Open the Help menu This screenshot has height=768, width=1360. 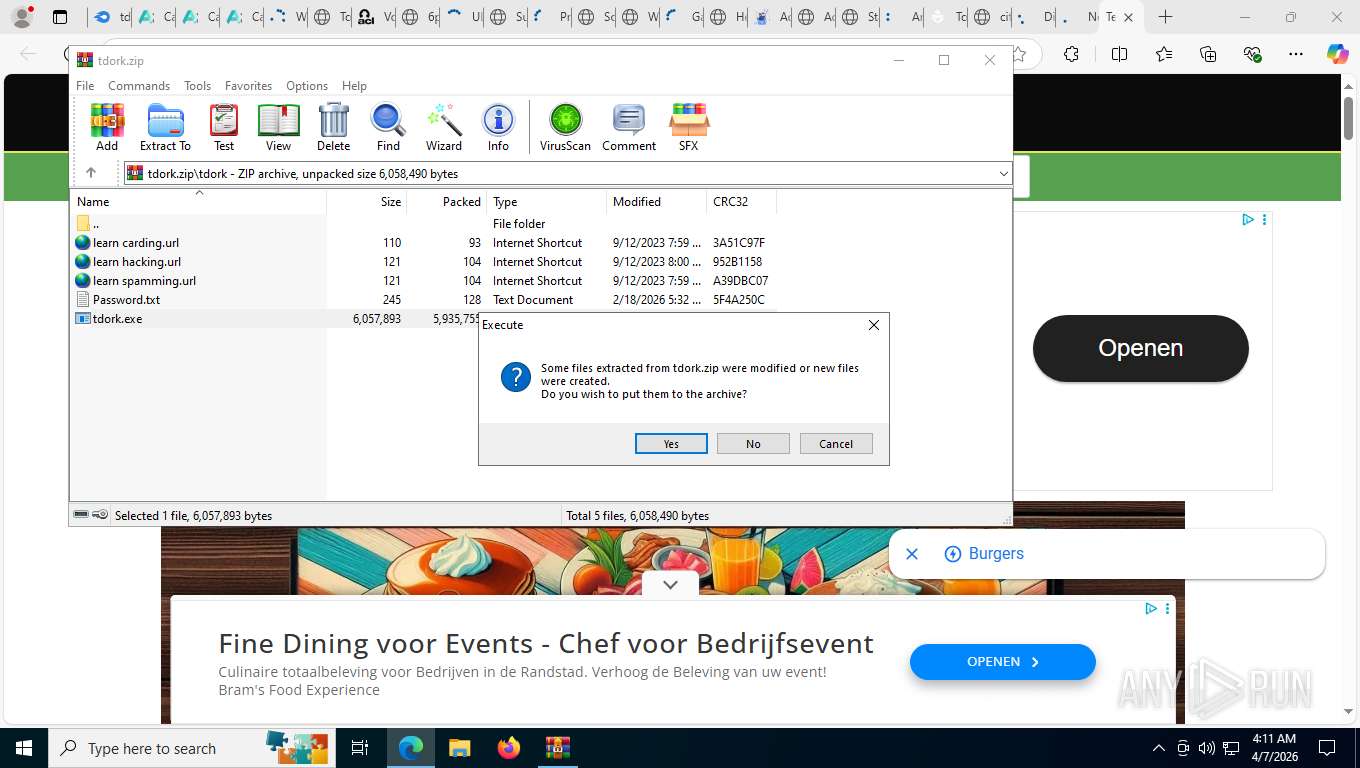point(354,86)
